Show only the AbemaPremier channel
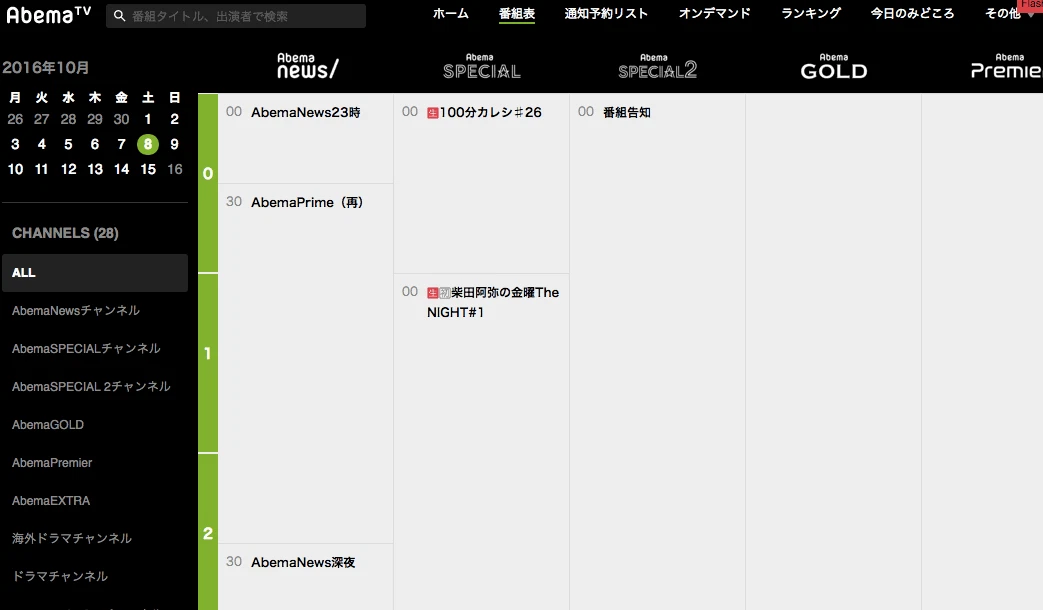Screen dimensions: 1043x610 coord(52,462)
